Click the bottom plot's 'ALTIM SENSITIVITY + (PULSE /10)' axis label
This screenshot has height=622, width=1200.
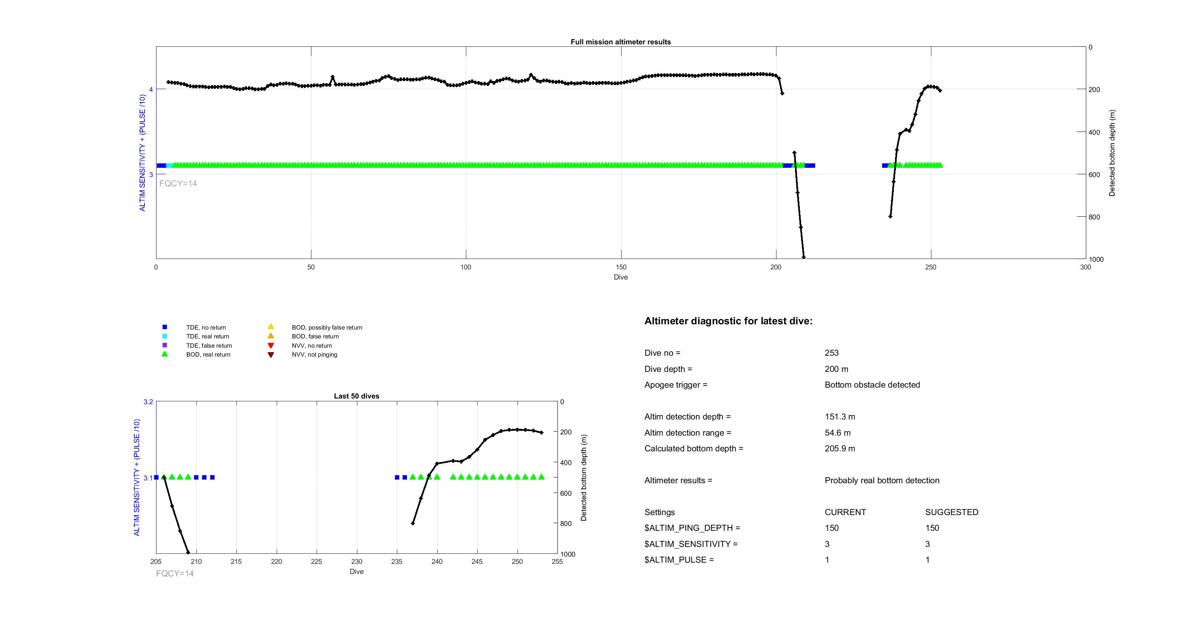pyautogui.click(x=137, y=478)
